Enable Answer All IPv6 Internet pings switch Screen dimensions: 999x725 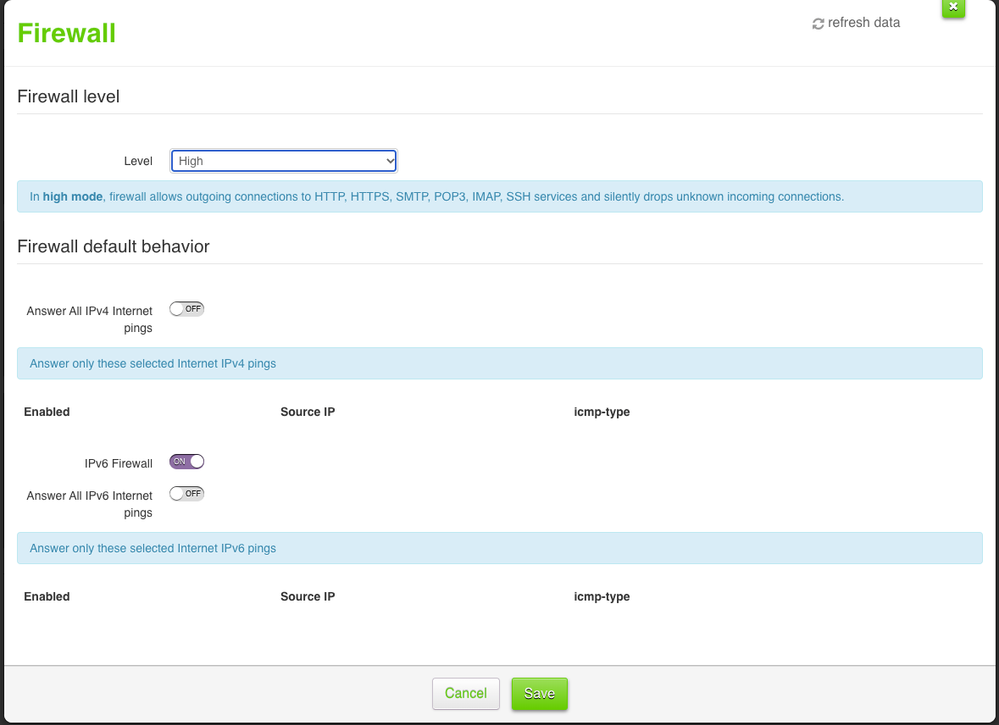[187, 493]
